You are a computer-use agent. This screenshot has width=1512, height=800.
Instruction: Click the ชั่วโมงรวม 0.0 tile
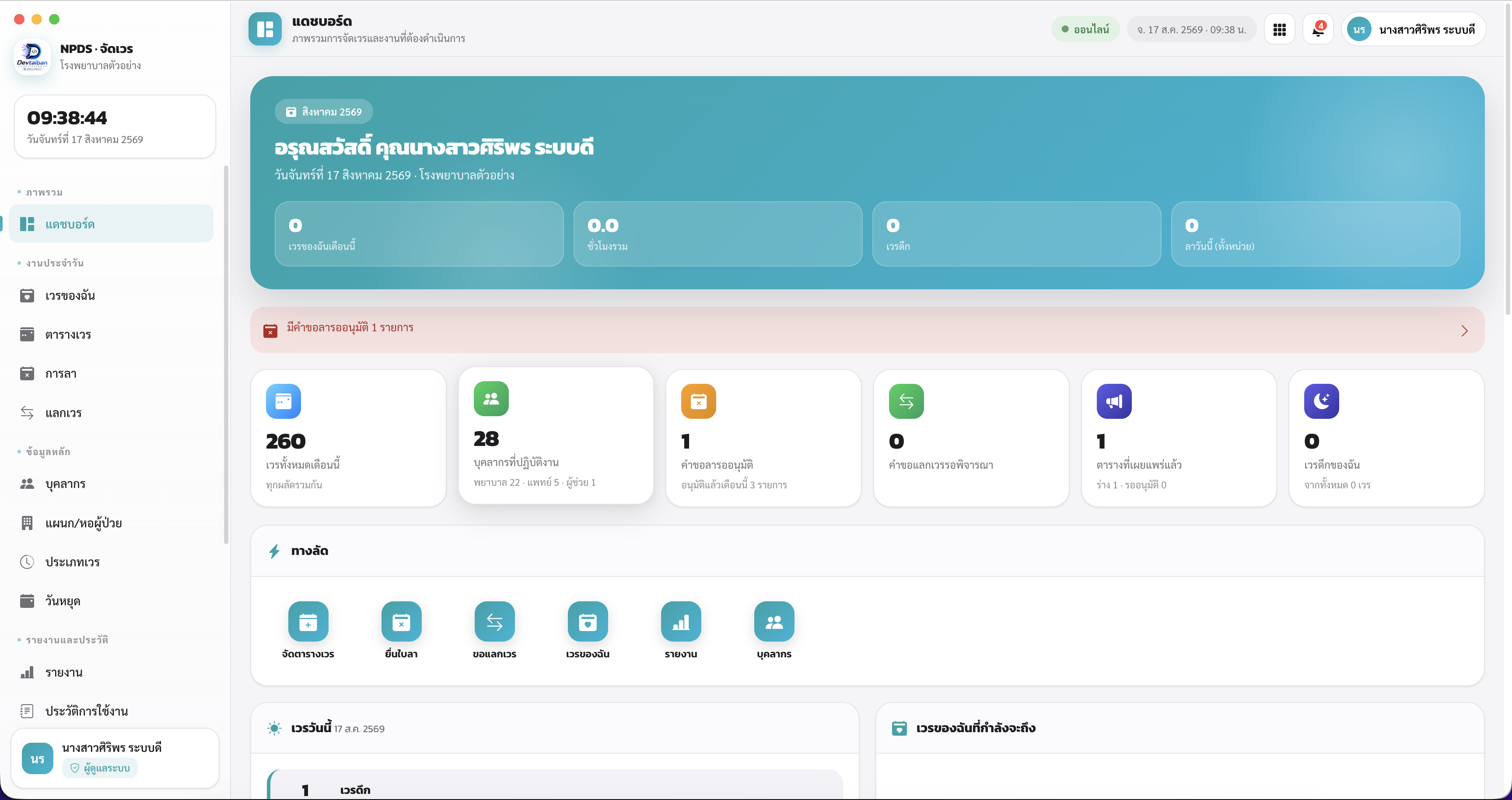pos(717,234)
